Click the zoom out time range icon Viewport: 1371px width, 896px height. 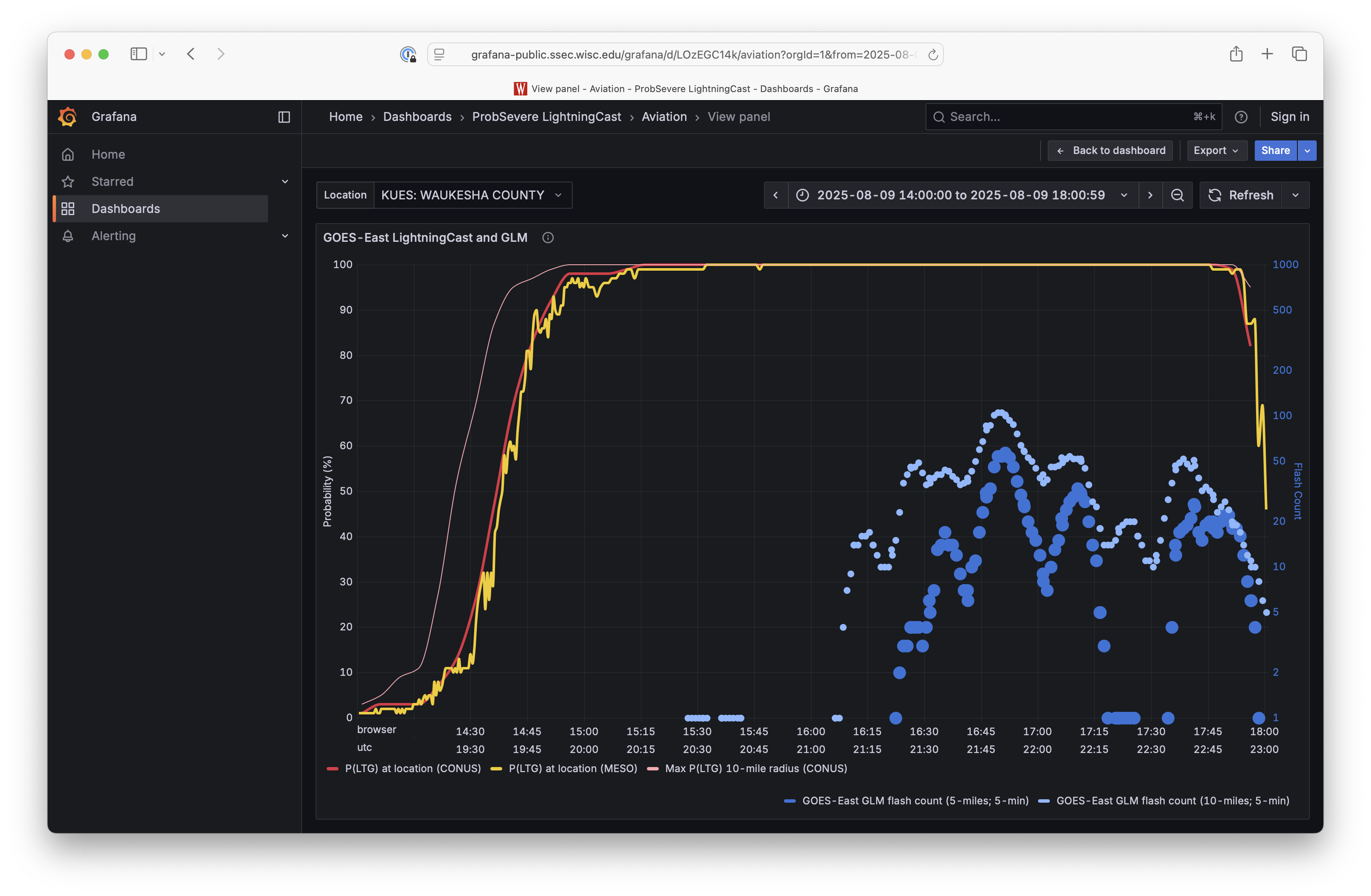(1177, 195)
